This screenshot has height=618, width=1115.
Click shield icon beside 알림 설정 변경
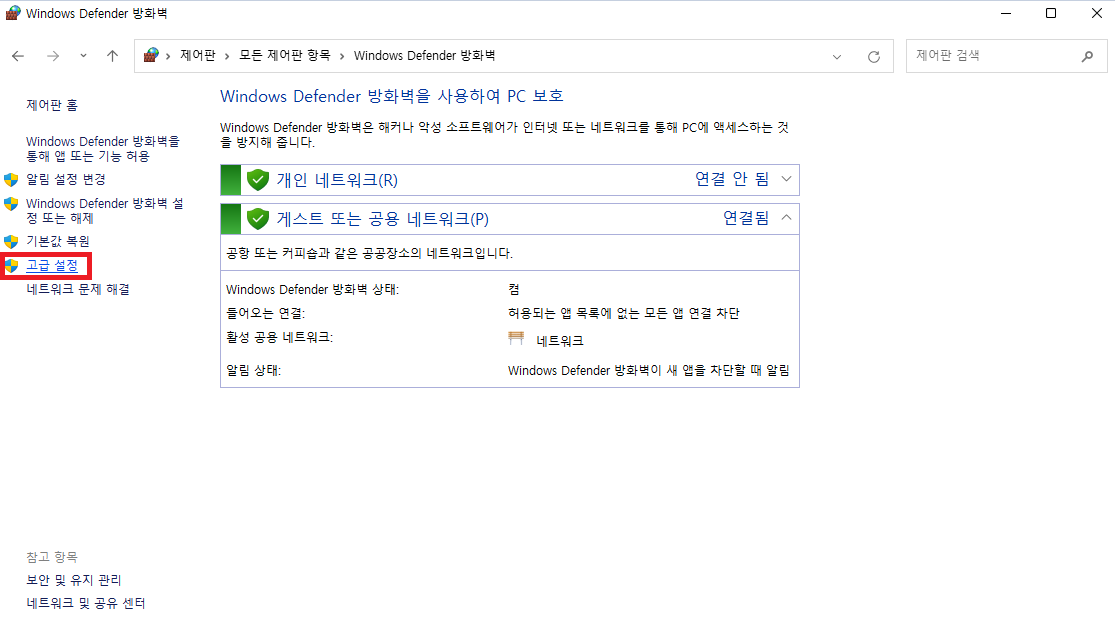point(11,179)
